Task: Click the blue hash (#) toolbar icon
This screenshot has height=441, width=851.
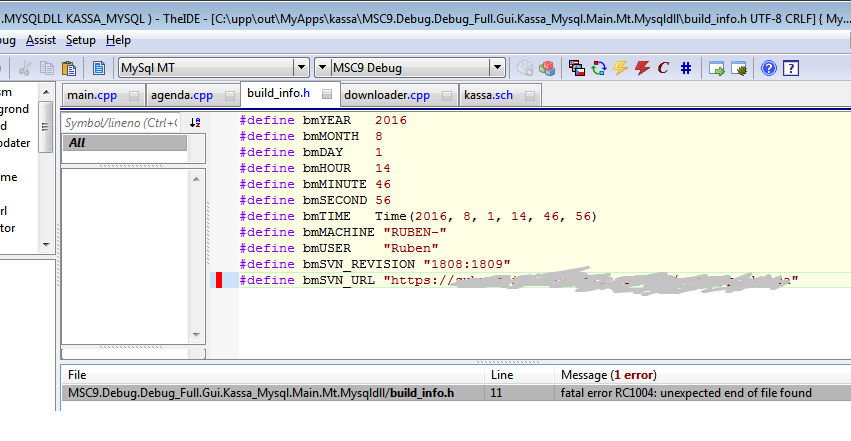Action: tap(686, 68)
